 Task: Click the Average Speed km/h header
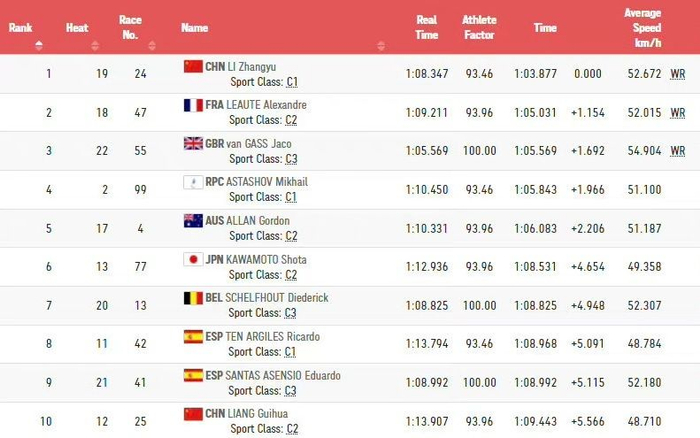point(642,28)
